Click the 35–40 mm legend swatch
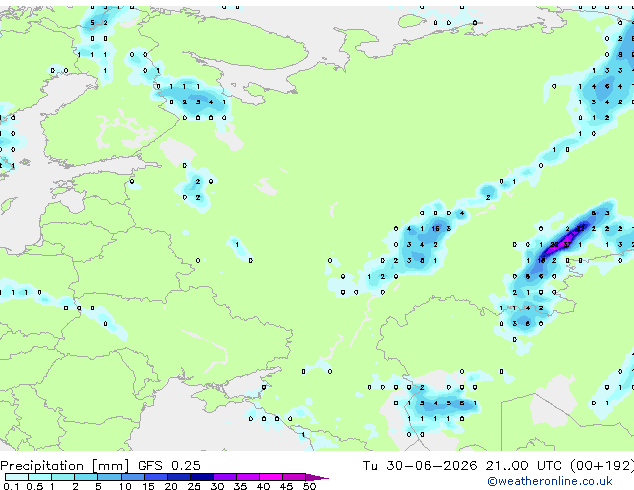This screenshot has height=490, width=634. click(248, 477)
